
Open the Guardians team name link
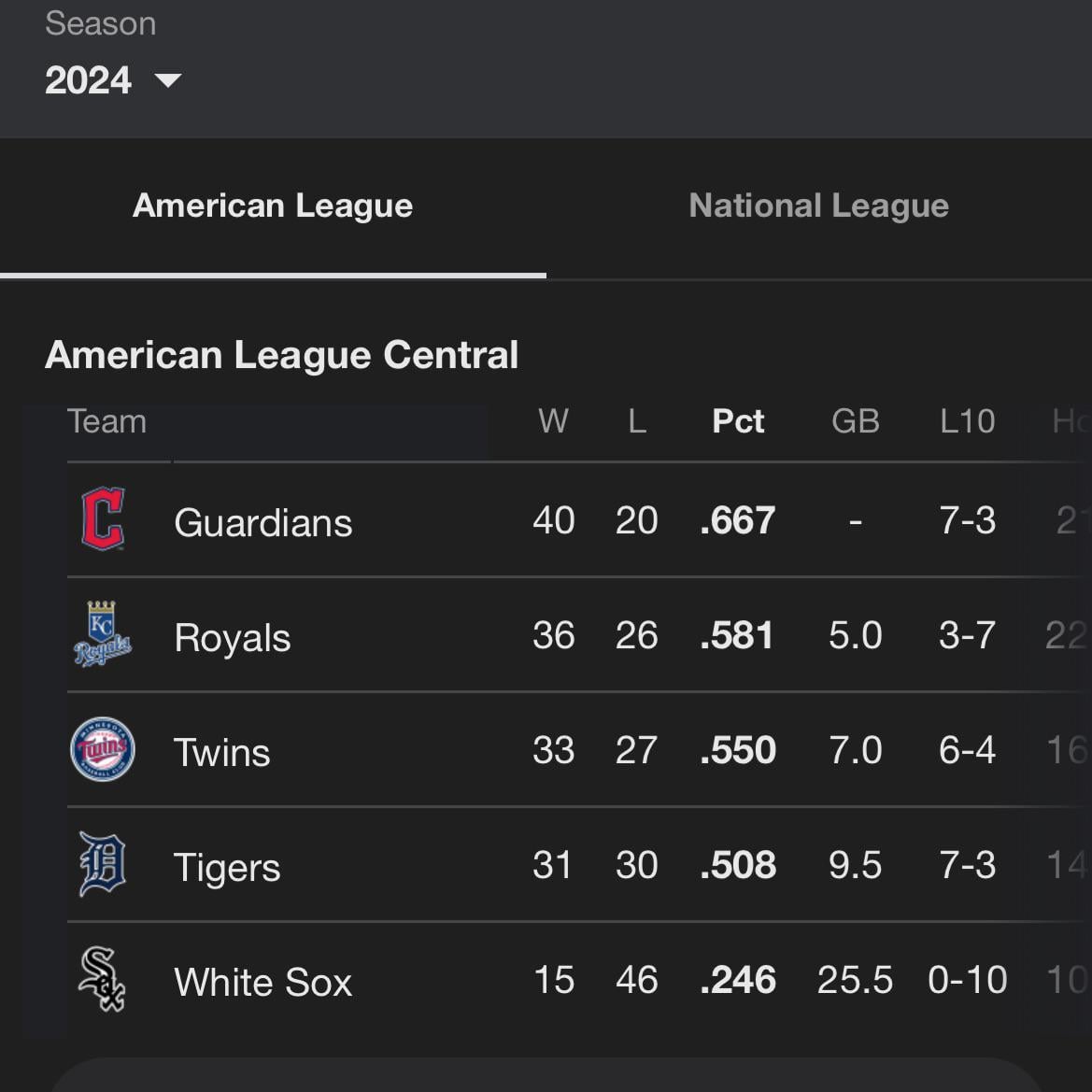(x=263, y=522)
